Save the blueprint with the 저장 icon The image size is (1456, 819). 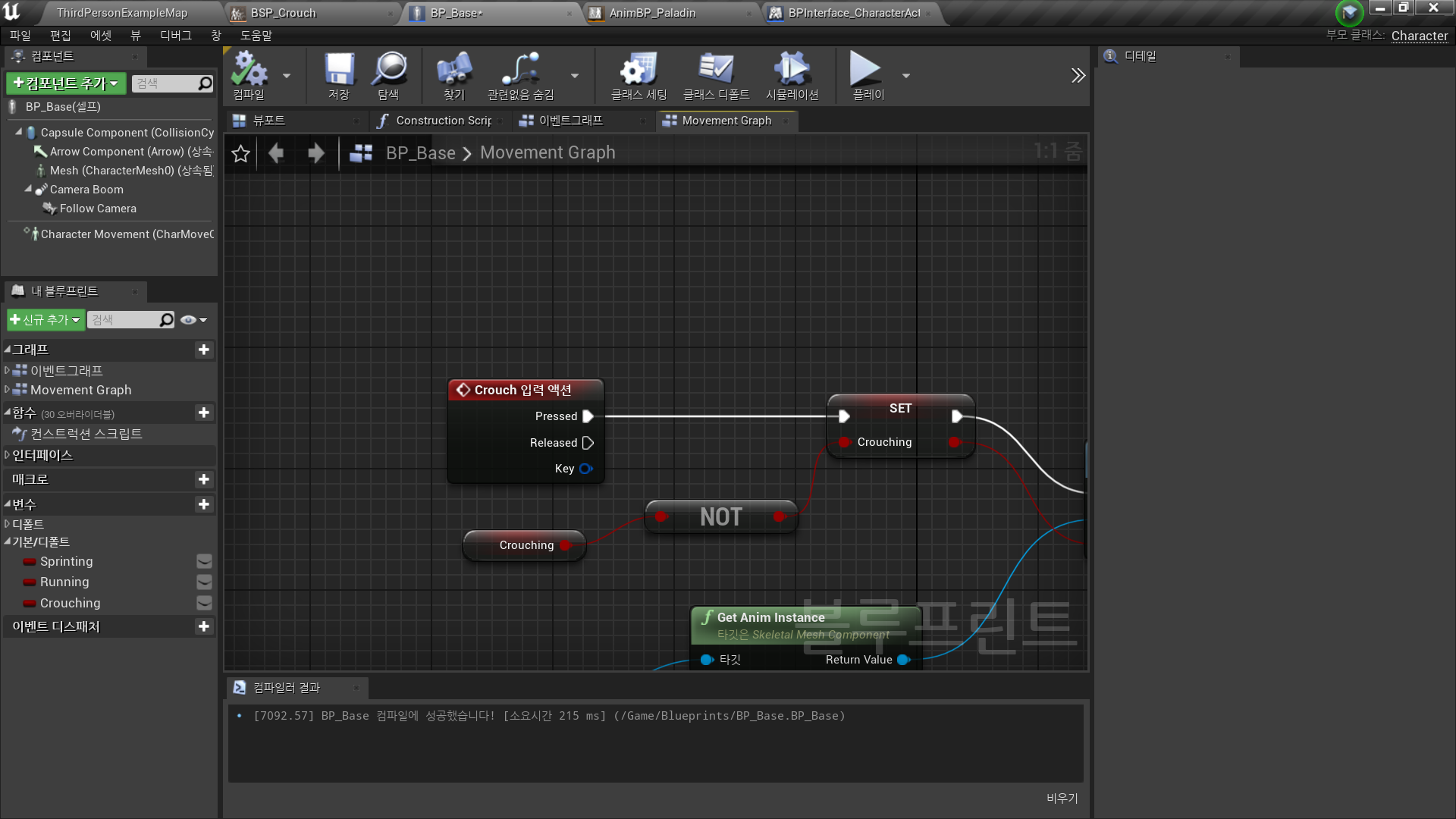(339, 74)
